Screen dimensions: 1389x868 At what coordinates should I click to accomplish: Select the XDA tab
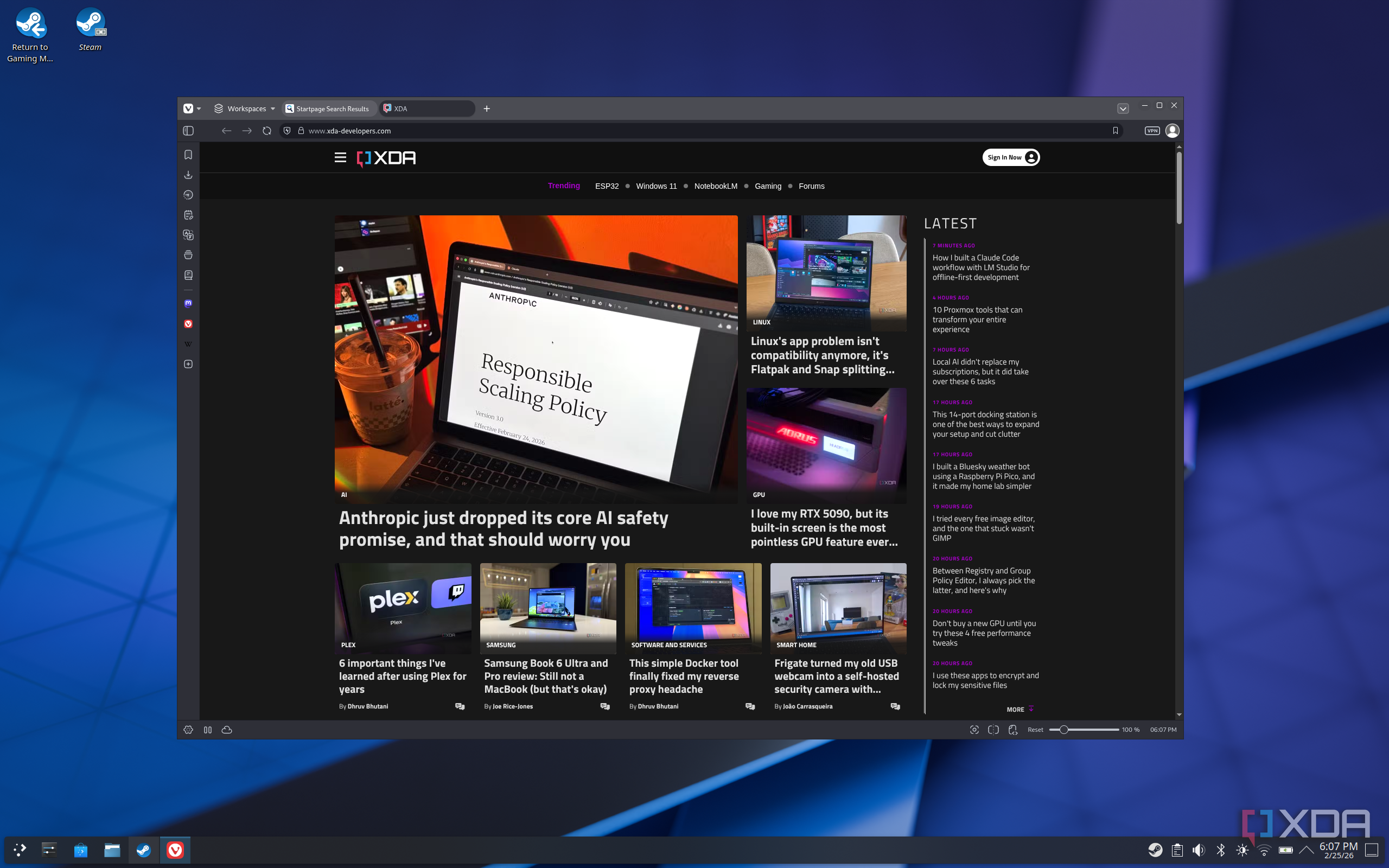[427, 108]
